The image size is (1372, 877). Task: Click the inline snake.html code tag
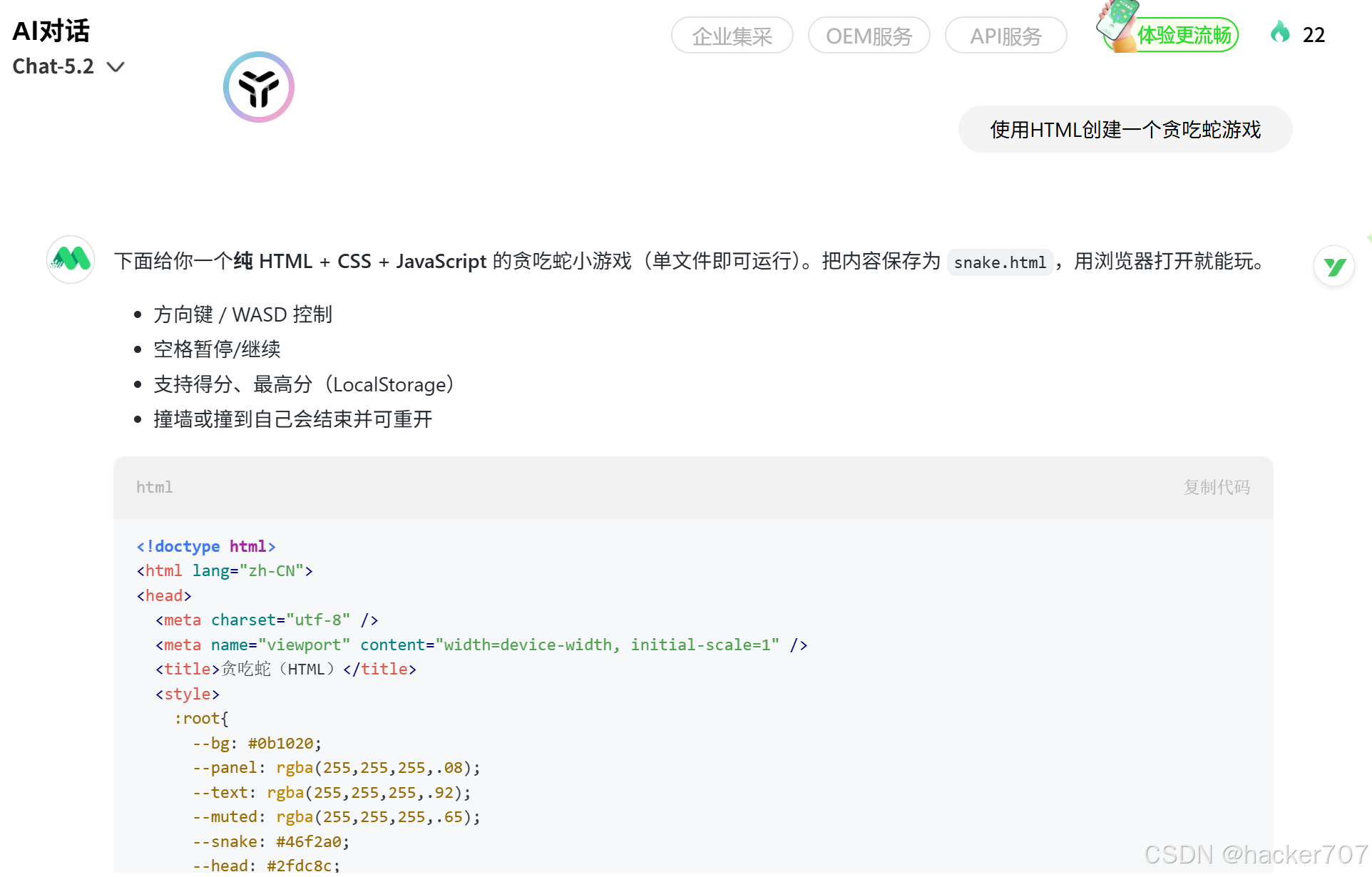[1000, 263]
